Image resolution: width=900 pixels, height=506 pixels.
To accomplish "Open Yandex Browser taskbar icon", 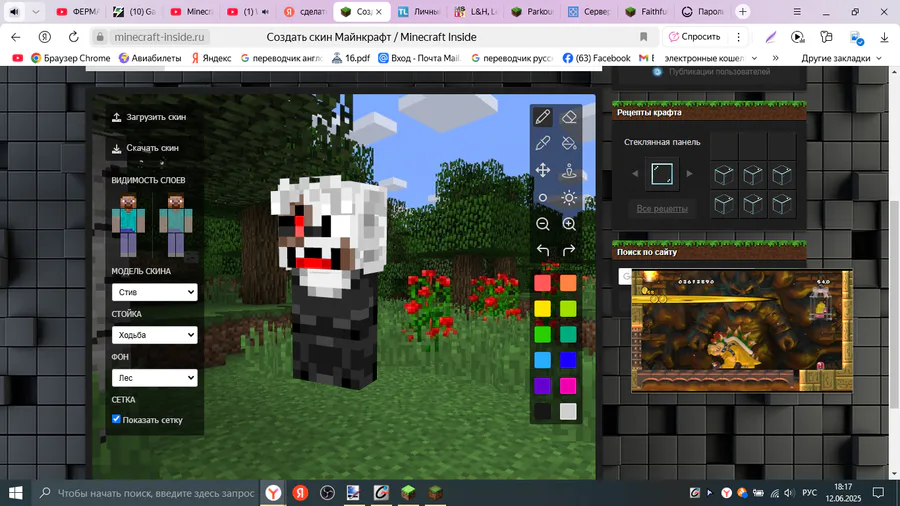I will tap(273, 493).
